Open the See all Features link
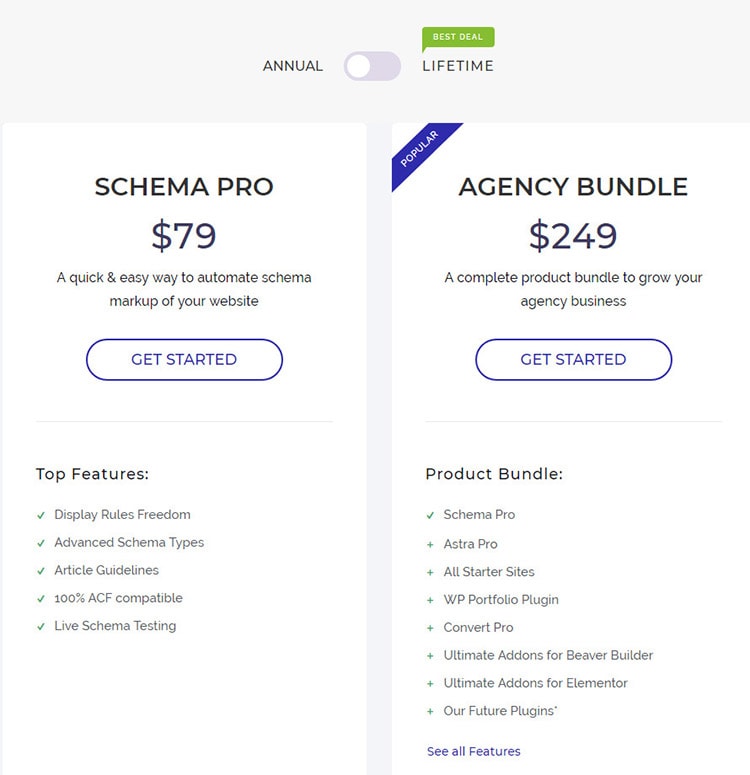Screen dimensions: 750x775 click(474, 751)
